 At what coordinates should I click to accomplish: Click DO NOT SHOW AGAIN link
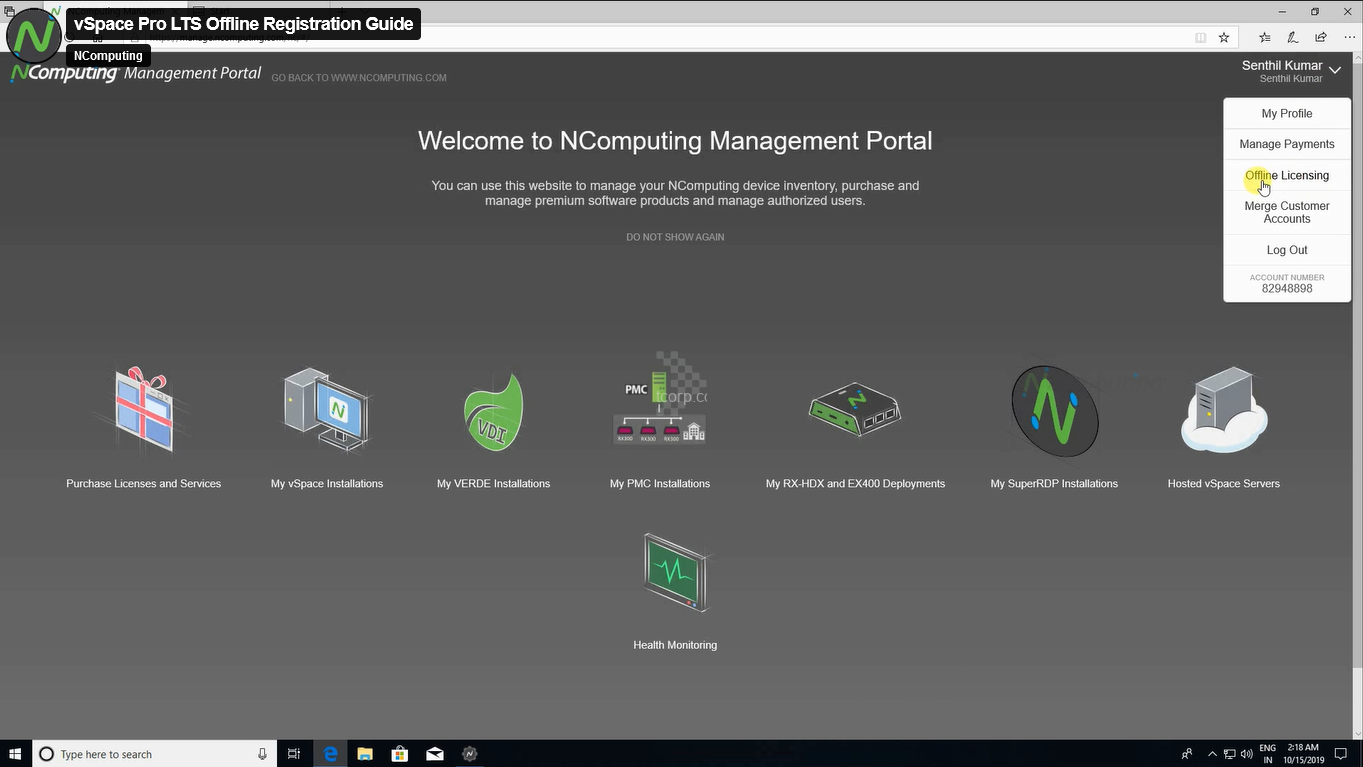click(675, 237)
